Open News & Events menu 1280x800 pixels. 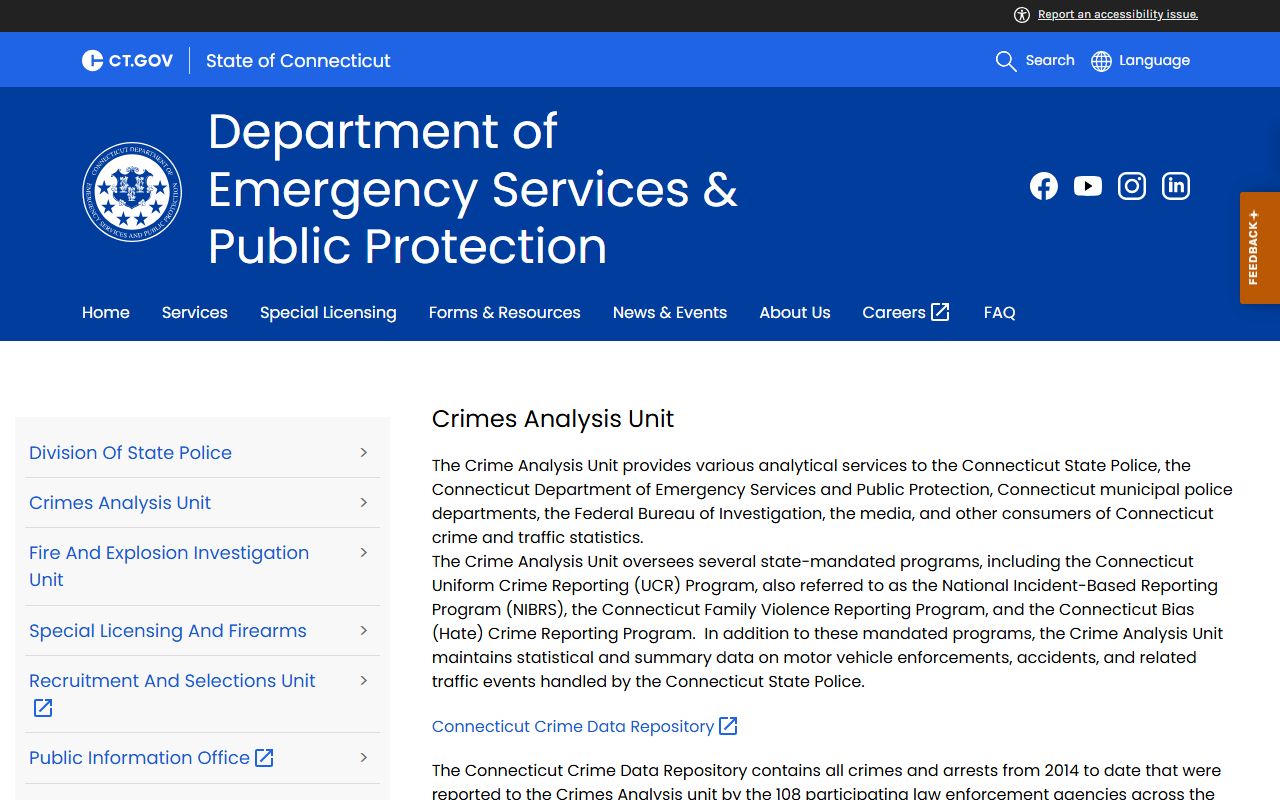(670, 312)
